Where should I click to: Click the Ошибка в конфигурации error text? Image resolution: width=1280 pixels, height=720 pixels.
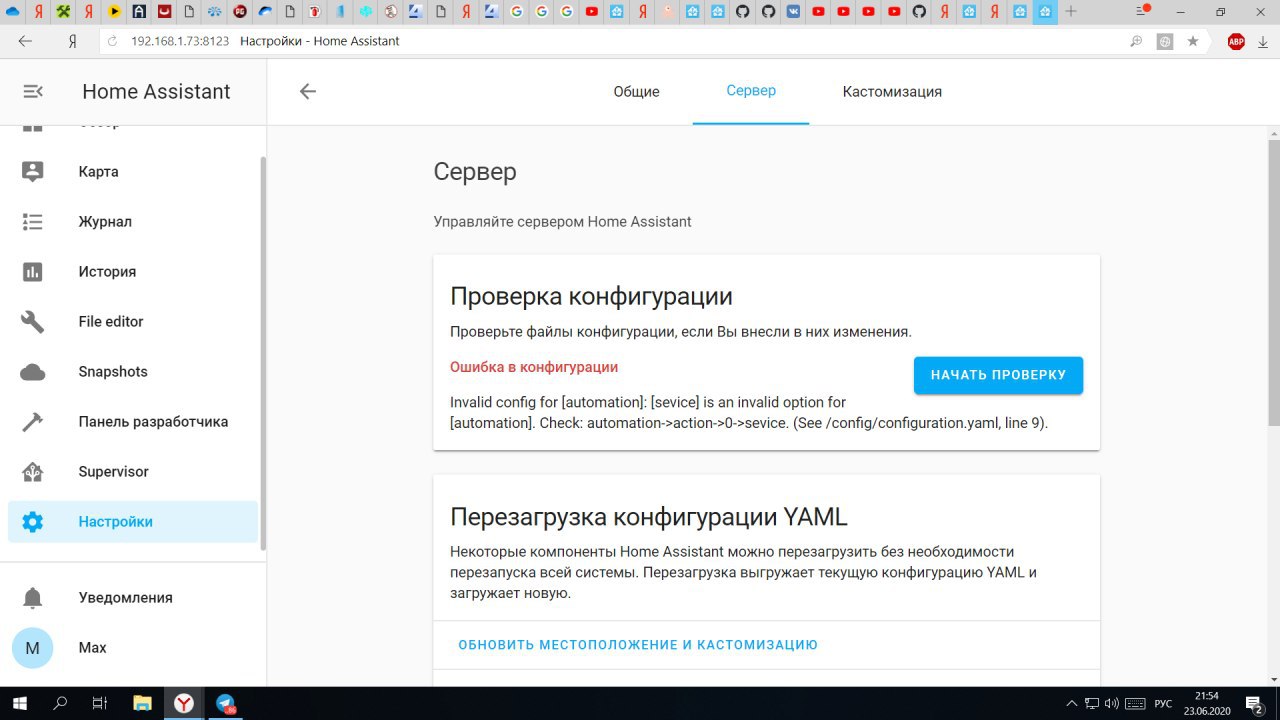(534, 367)
